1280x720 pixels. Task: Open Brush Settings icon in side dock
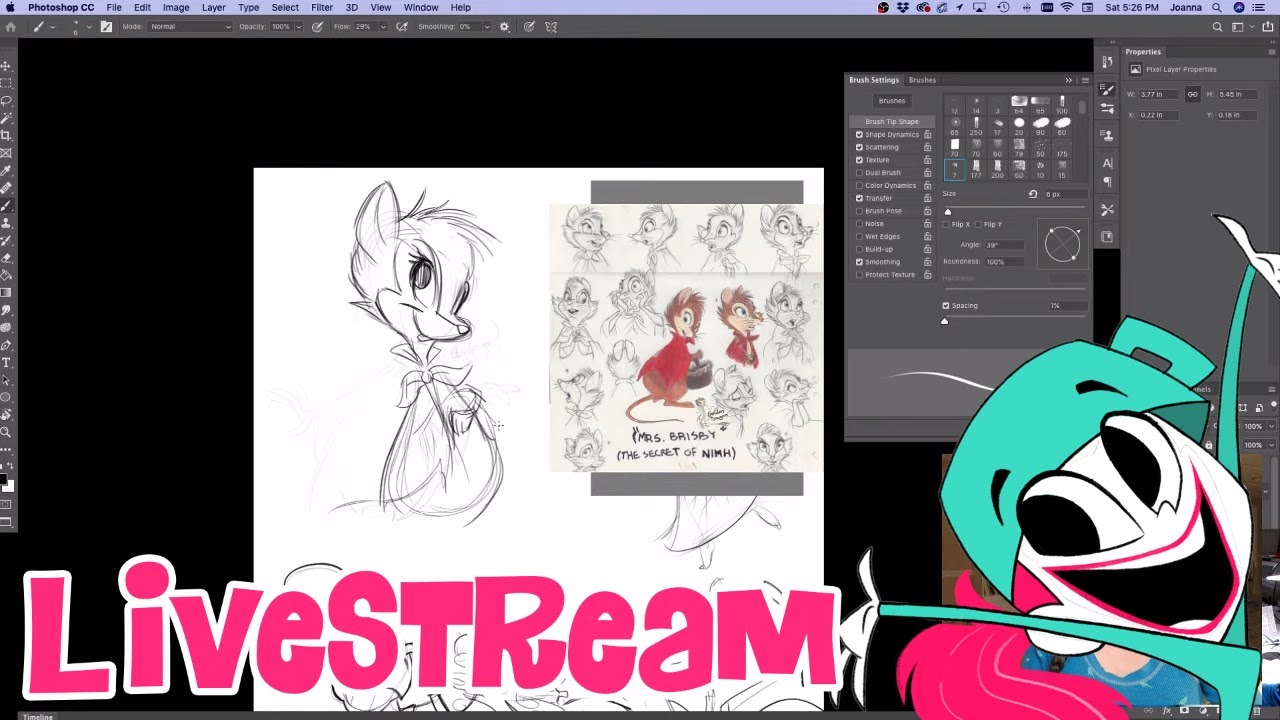pos(1107,88)
